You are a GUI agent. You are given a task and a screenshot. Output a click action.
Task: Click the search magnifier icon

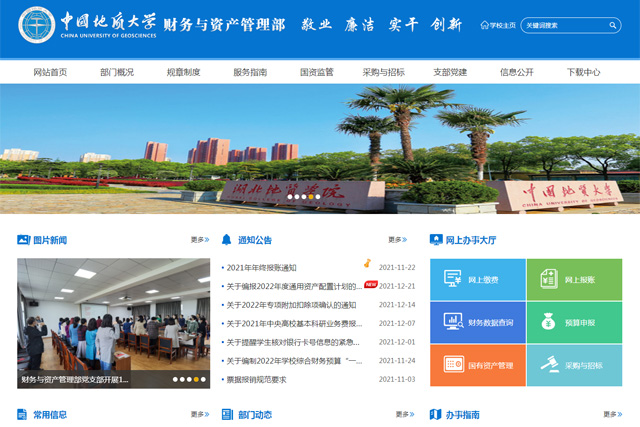click(613, 25)
